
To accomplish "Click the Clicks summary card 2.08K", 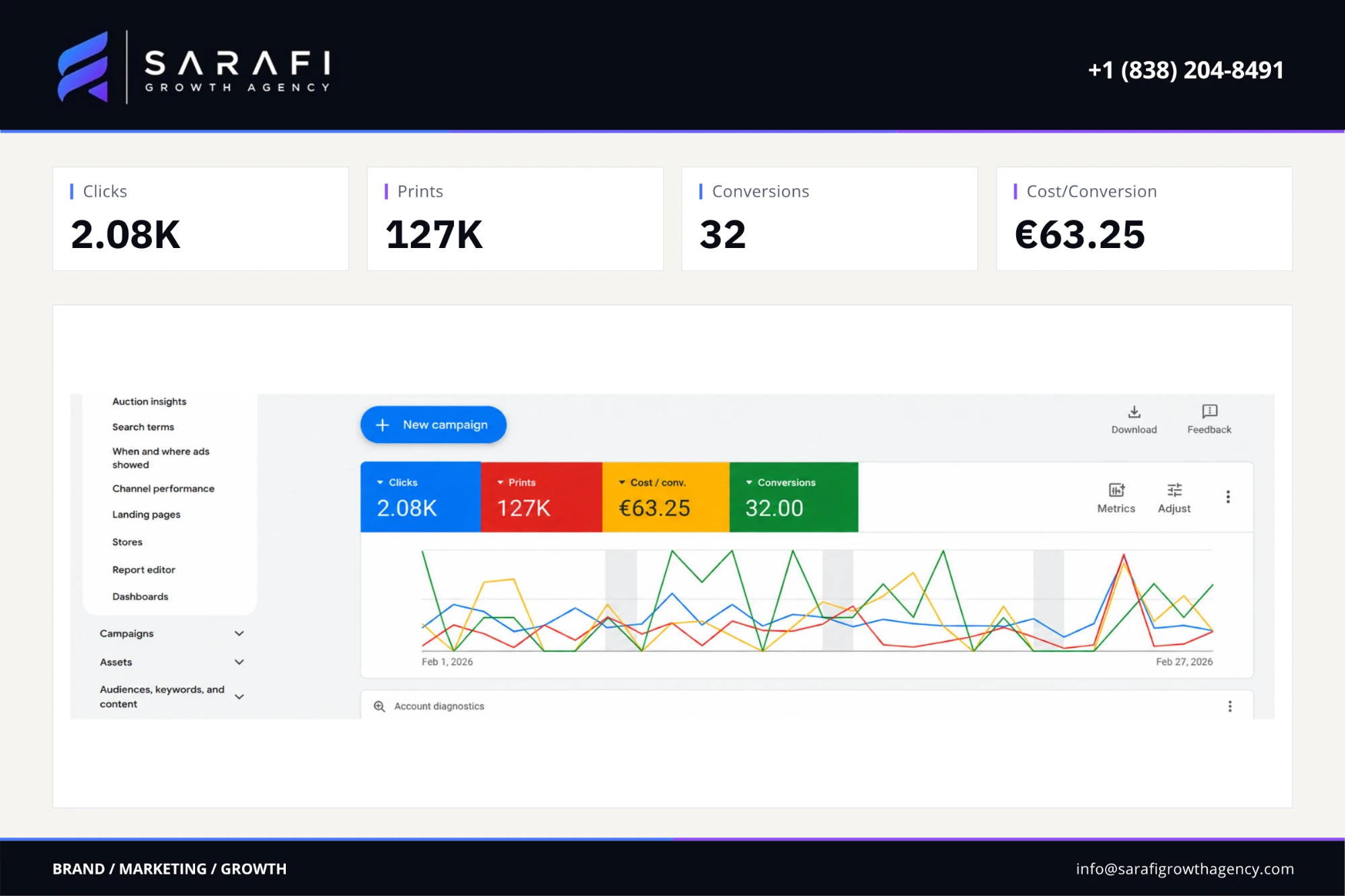I will (200, 219).
